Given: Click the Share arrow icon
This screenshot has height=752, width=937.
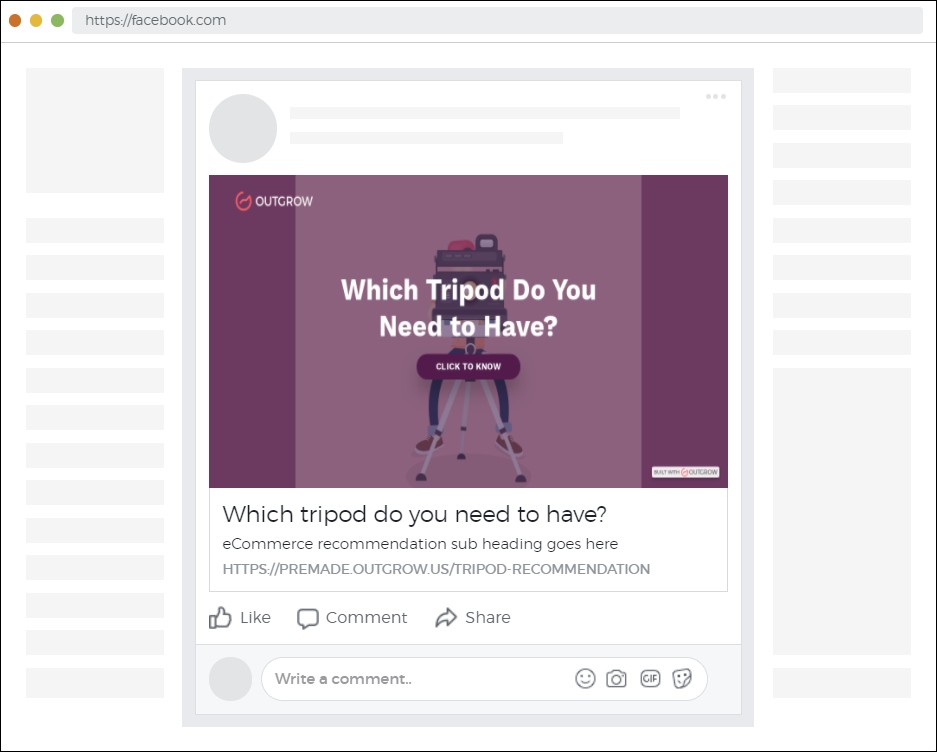Looking at the screenshot, I should [x=446, y=618].
